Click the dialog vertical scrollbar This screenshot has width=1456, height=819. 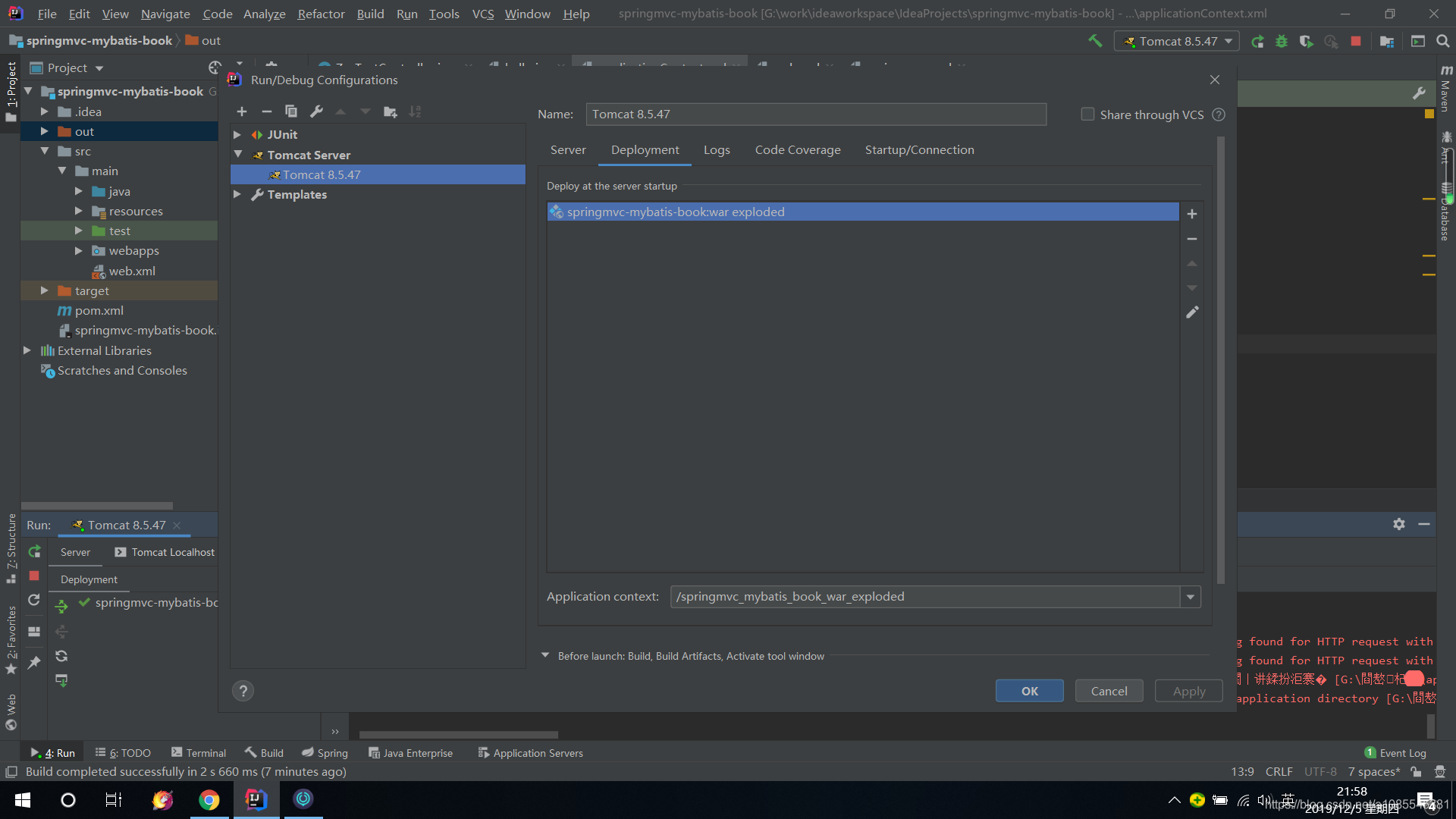coord(1220,360)
